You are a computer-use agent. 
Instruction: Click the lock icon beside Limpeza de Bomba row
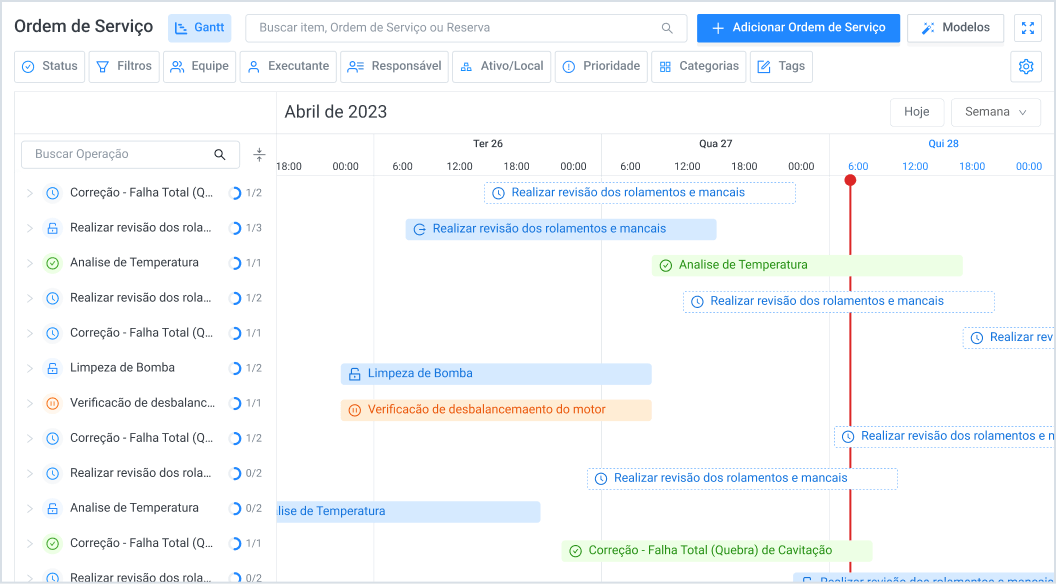(x=53, y=368)
